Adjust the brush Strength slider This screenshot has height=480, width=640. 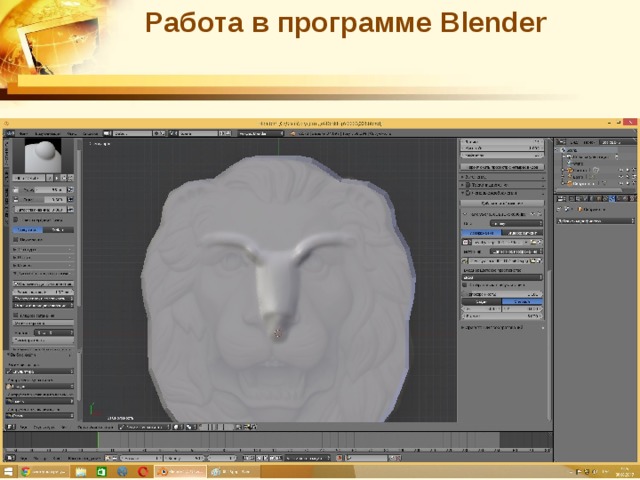[x=43, y=199]
